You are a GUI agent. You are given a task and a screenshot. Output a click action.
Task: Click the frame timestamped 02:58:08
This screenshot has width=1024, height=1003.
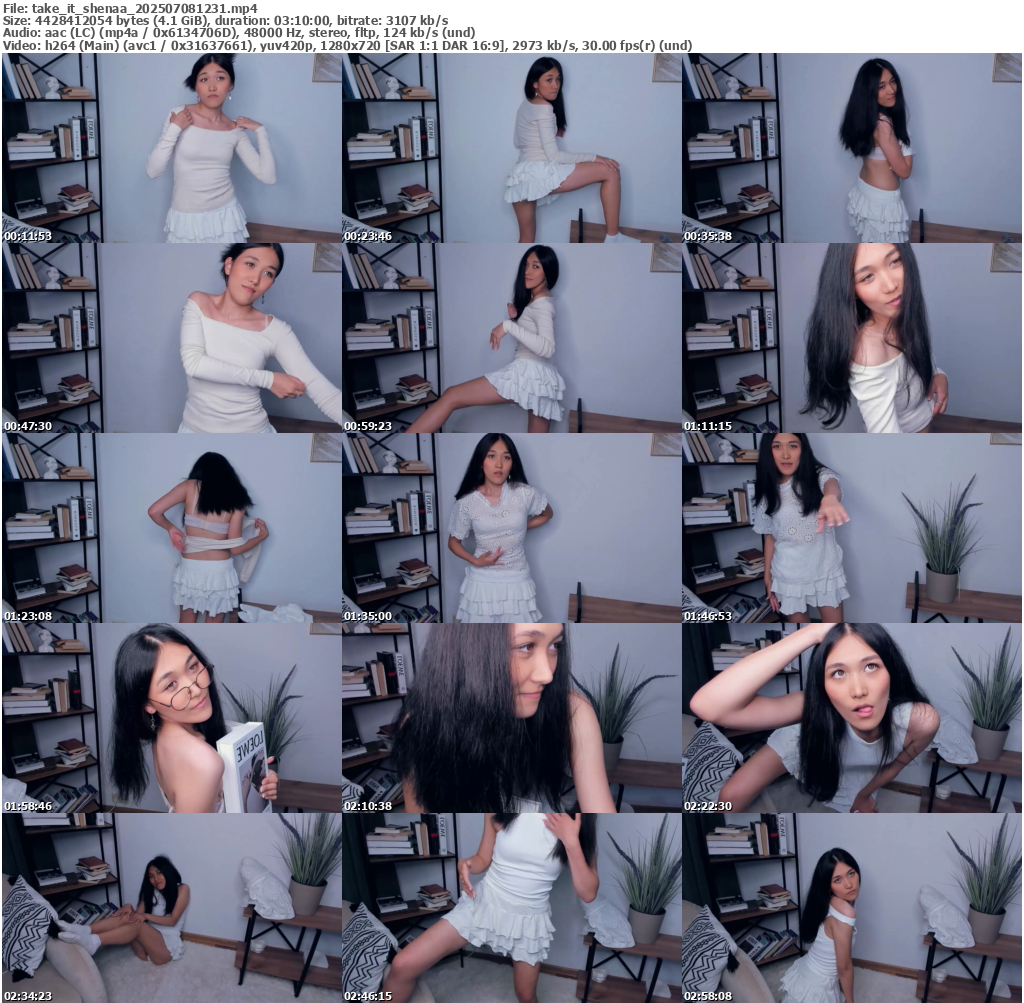852,908
